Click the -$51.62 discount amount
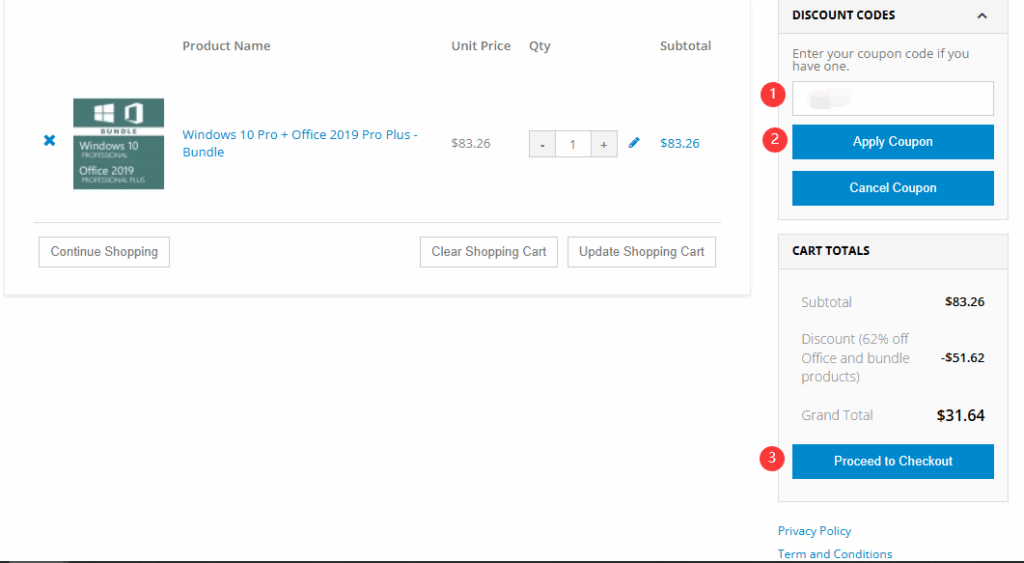 963,358
